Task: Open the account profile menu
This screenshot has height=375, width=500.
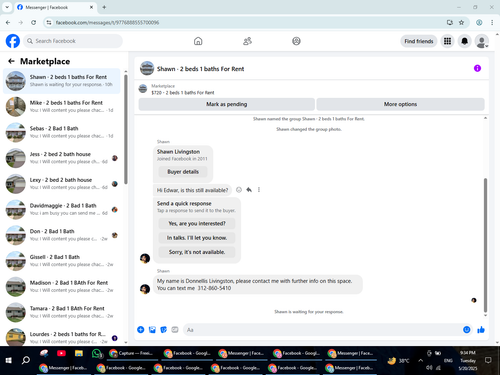Action: tap(482, 41)
